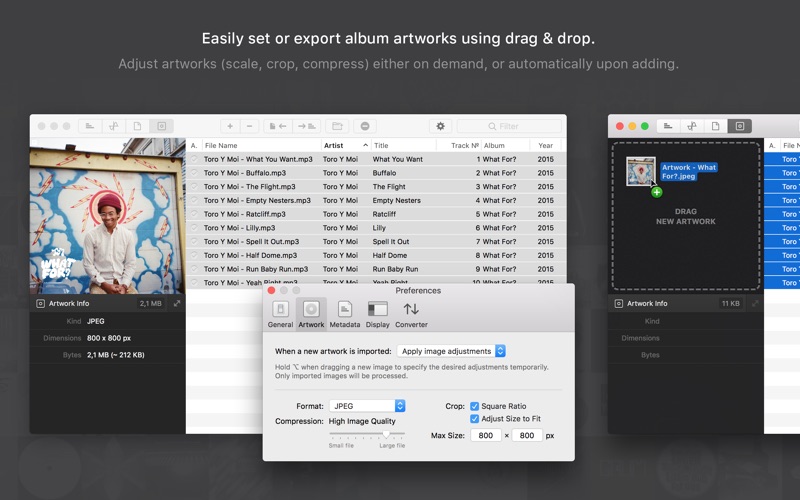800x500 pixels.
Task: Uncheck the Square Ratio checkbox
Action: click(x=474, y=406)
